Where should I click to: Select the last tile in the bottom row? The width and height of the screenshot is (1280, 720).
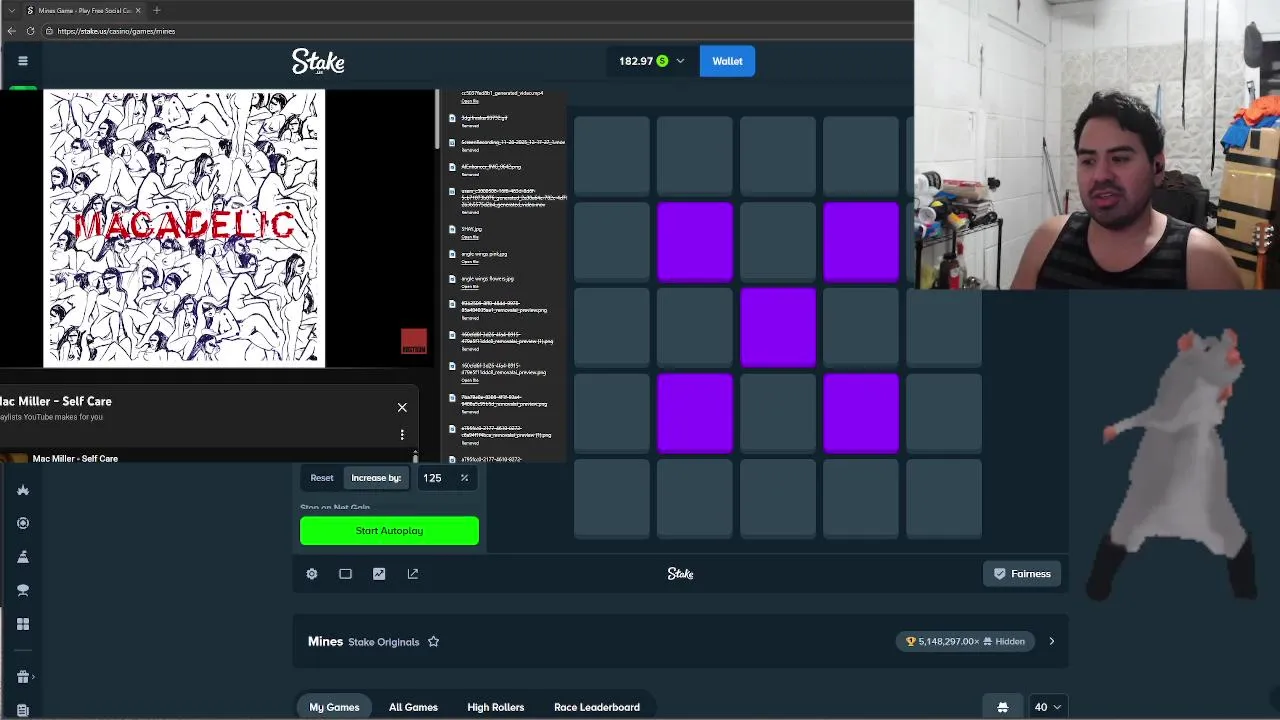pyautogui.click(x=944, y=499)
